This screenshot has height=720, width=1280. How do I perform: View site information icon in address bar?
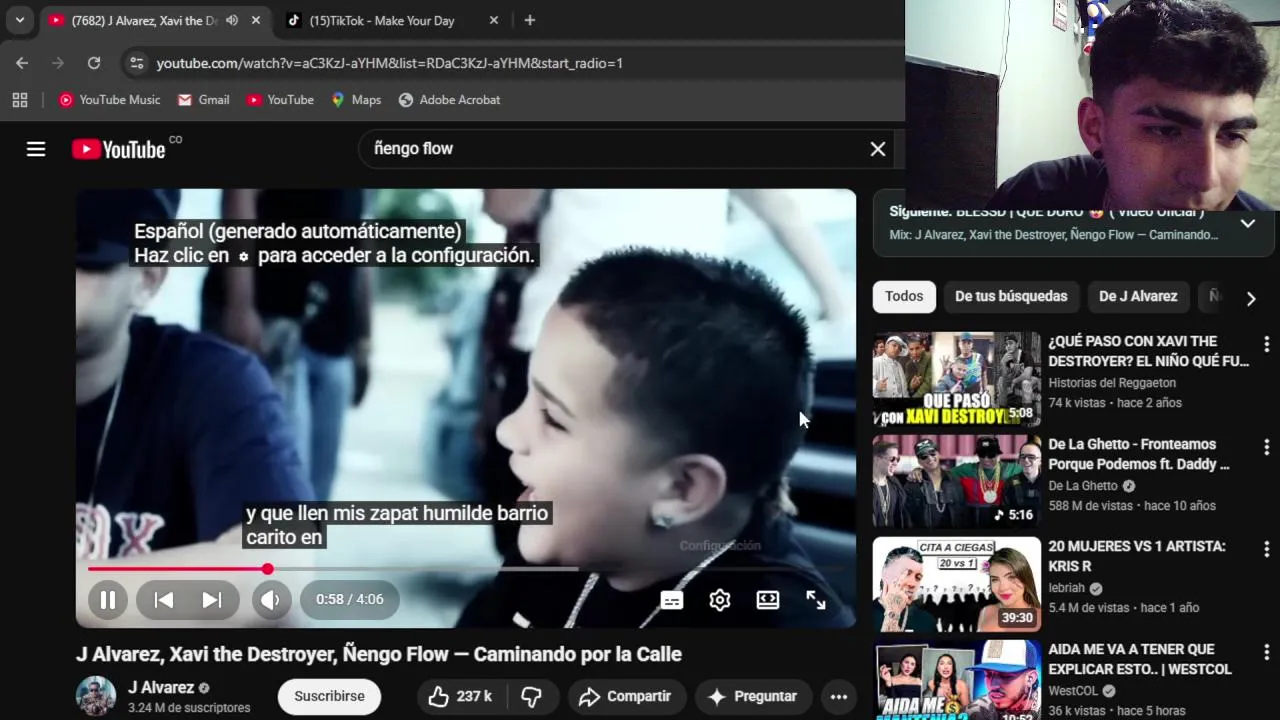[138, 63]
